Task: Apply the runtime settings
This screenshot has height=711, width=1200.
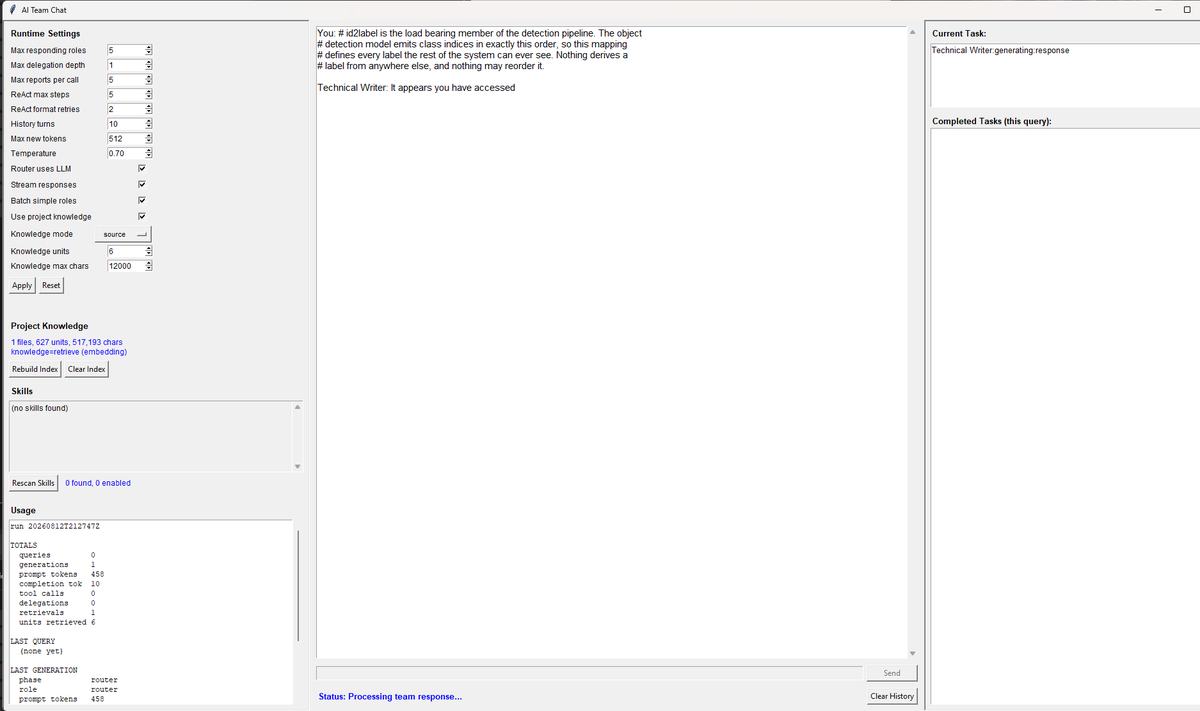Action: pyautogui.click(x=22, y=286)
